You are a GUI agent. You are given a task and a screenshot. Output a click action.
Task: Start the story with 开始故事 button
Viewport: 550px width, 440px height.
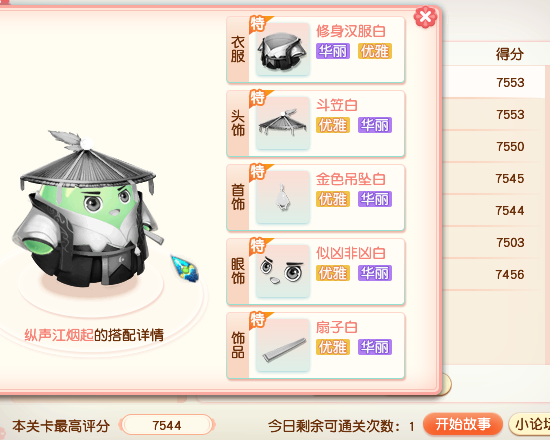click(x=463, y=424)
